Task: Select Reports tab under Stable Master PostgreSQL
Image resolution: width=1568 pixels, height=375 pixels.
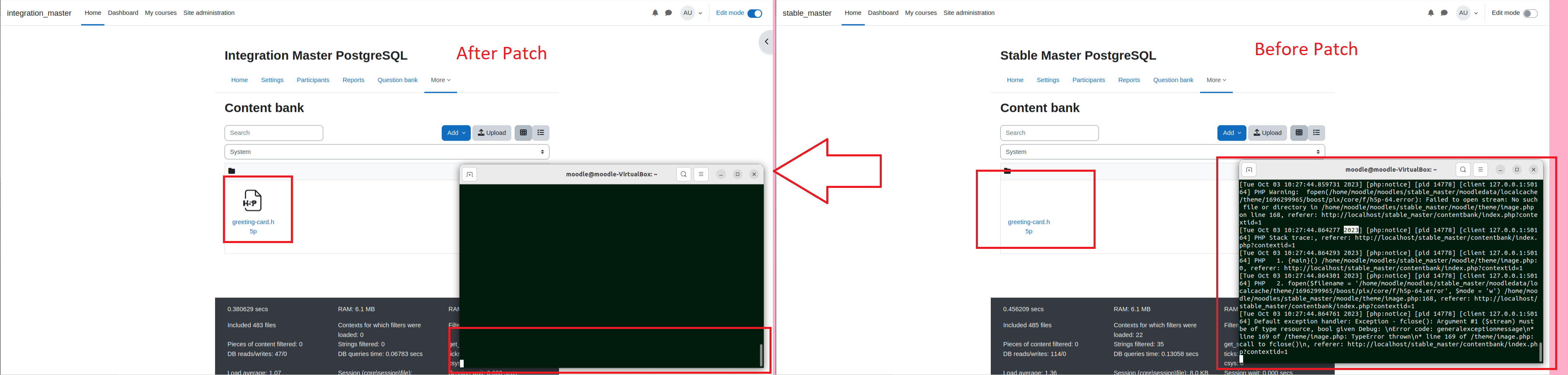Action: coord(1128,80)
